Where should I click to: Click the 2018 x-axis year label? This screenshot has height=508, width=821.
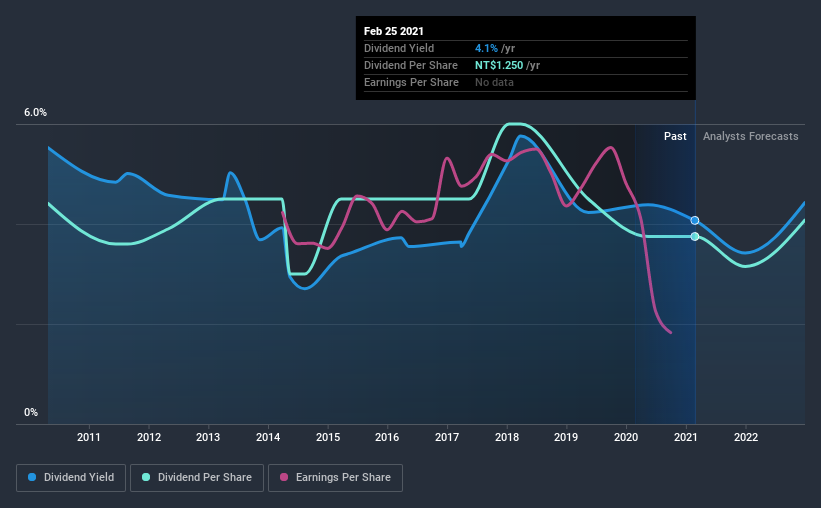point(507,437)
